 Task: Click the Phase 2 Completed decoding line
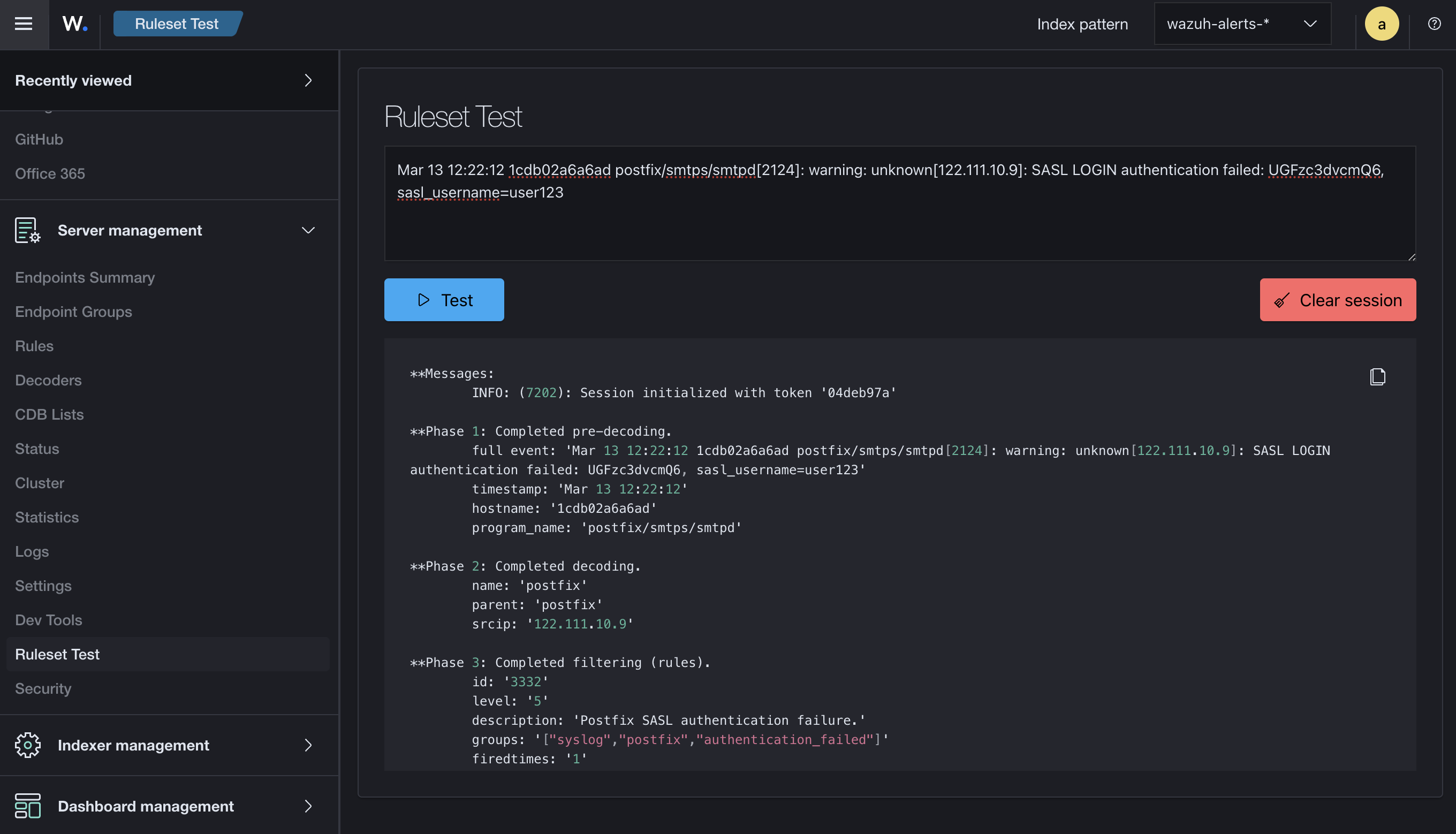pyautogui.click(x=525, y=566)
